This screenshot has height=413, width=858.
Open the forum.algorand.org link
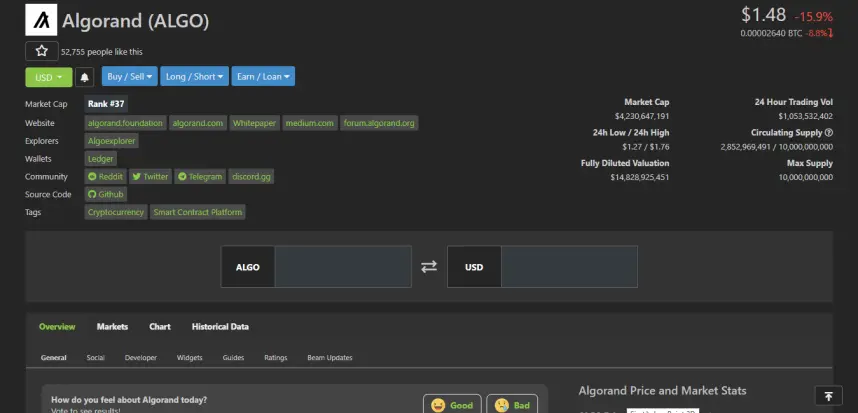[379, 123]
